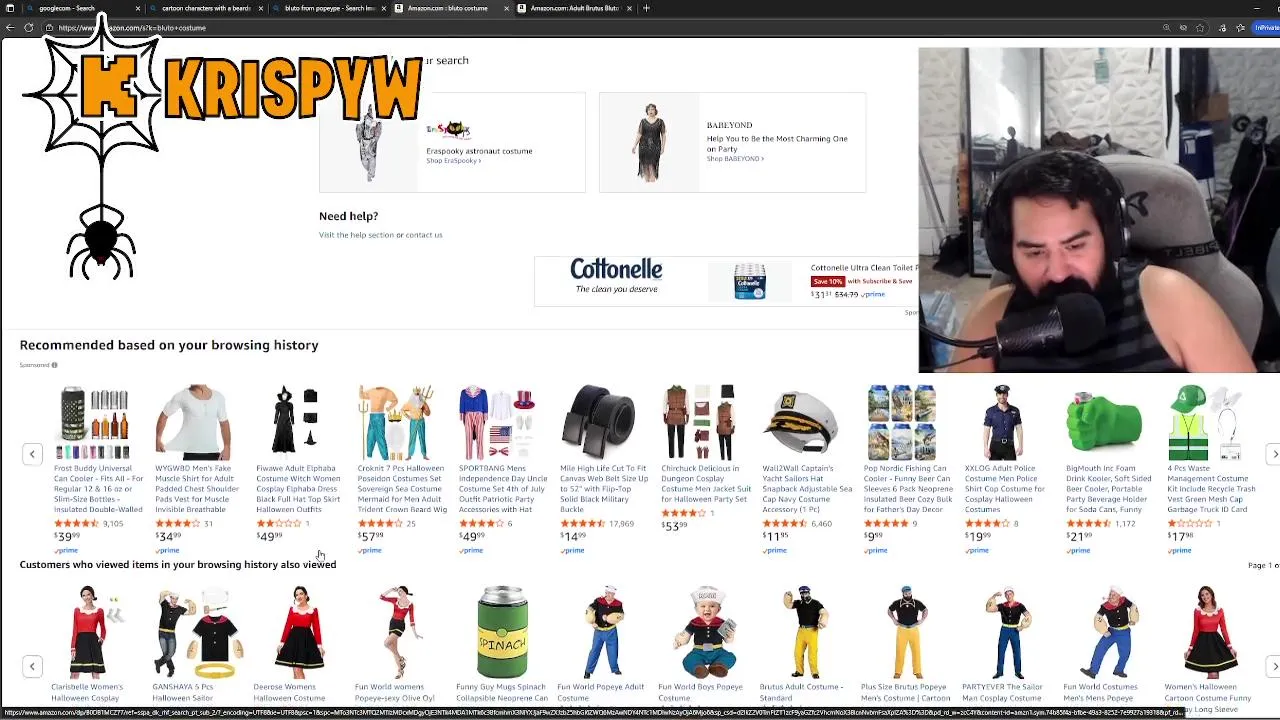
Task: Close the 'cartoon characters with a beard' tab
Action: [x=261, y=8]
